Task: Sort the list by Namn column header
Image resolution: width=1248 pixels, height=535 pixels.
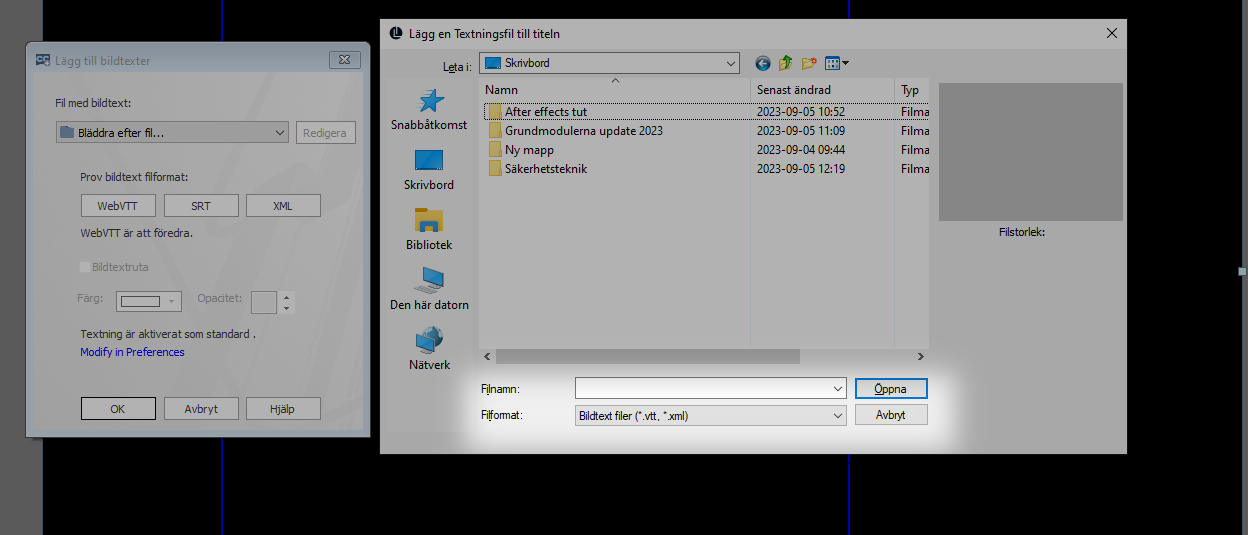Action: (614, 90)
